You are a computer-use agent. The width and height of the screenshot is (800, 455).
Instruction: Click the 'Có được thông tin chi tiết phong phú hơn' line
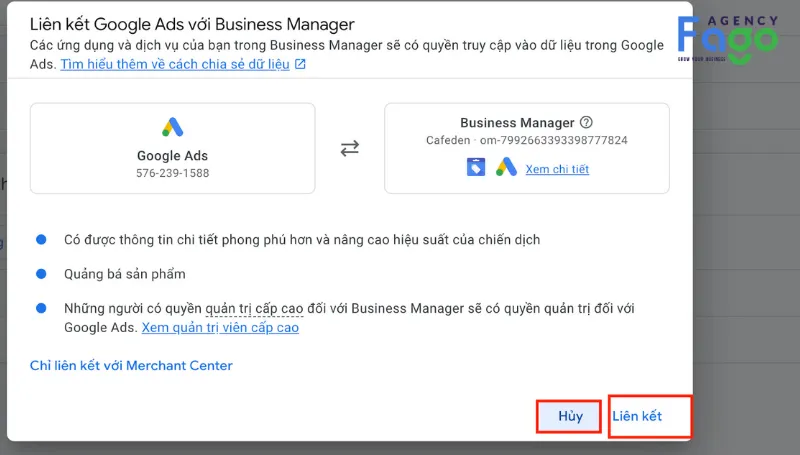tap(302, 240)
